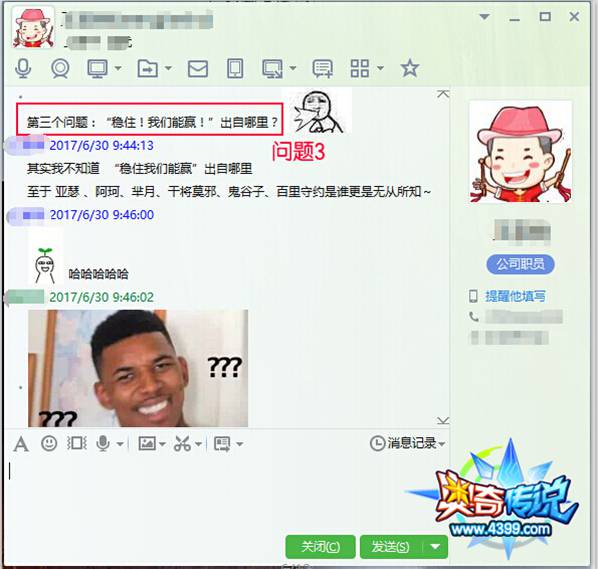This screenshot has height=569, width=598.
Task: Click the 关闭(C) button
Action: pos(320,547)
